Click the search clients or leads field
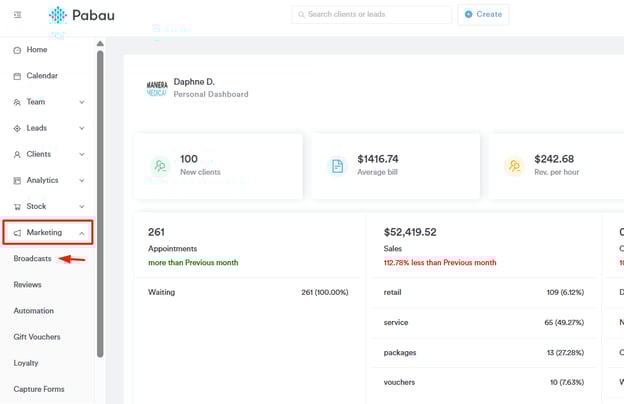 [x=372, y=15]
